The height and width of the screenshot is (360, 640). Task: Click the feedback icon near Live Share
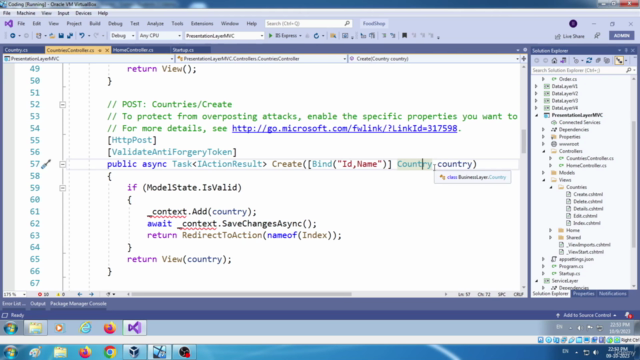click(x=597, y=36)
